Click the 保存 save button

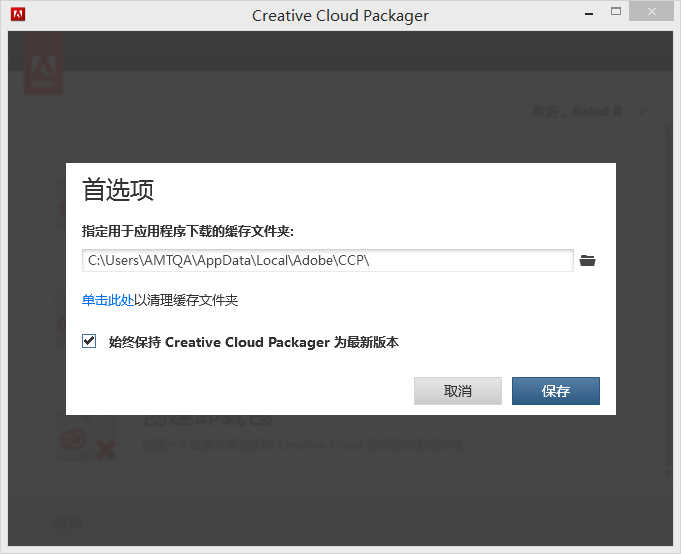[x=555, y=391]
